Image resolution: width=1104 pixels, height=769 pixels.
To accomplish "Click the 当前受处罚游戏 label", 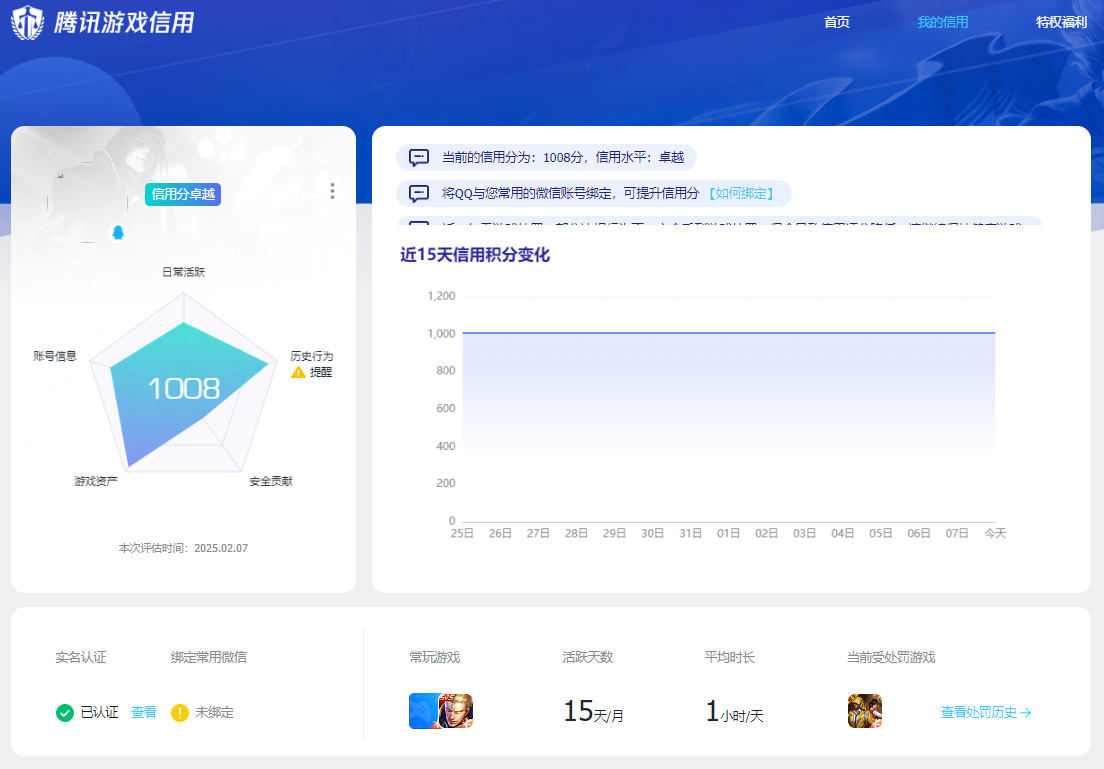I will pos(891,657).
